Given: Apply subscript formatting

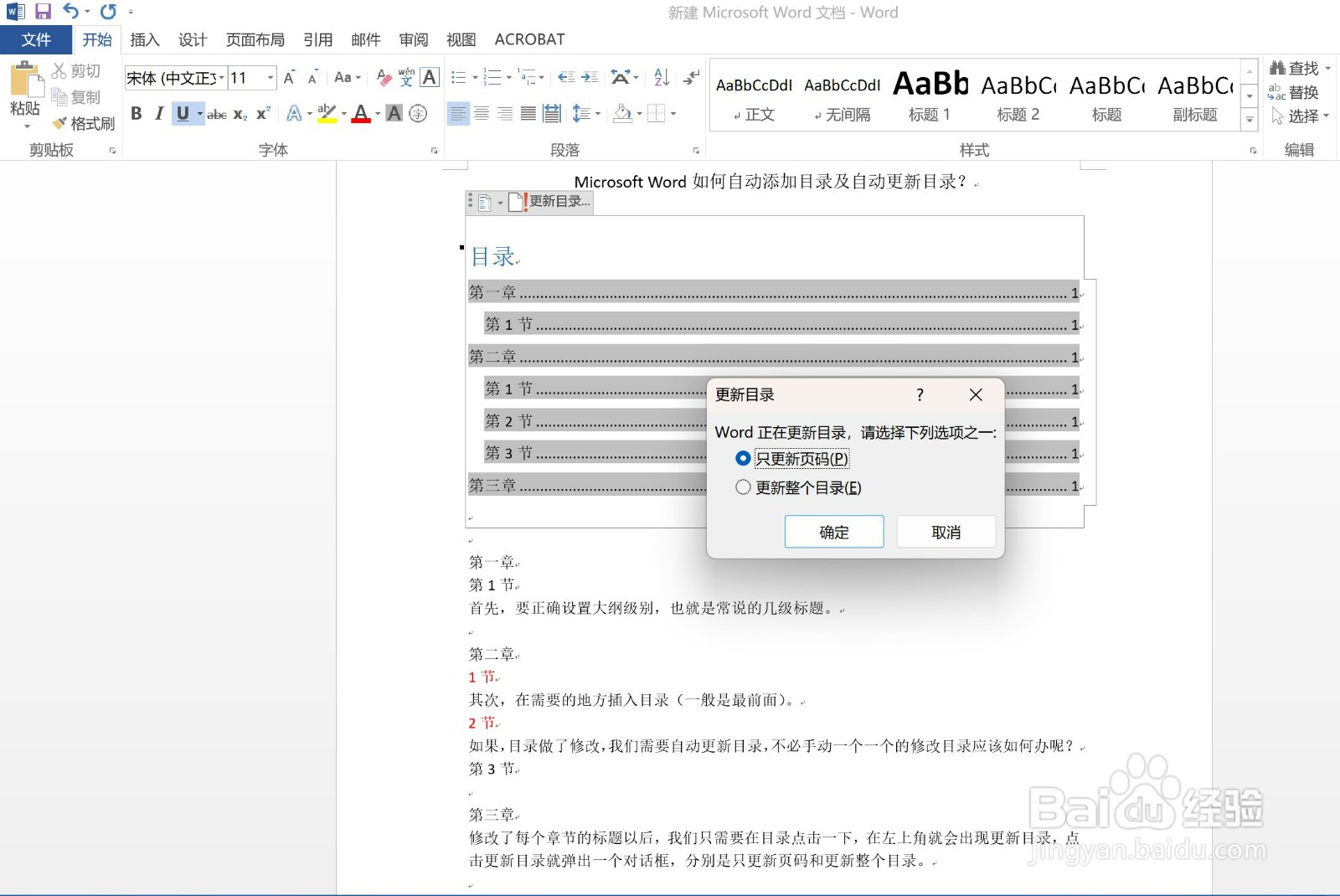Looking at the screenshot, I should 239,115.
